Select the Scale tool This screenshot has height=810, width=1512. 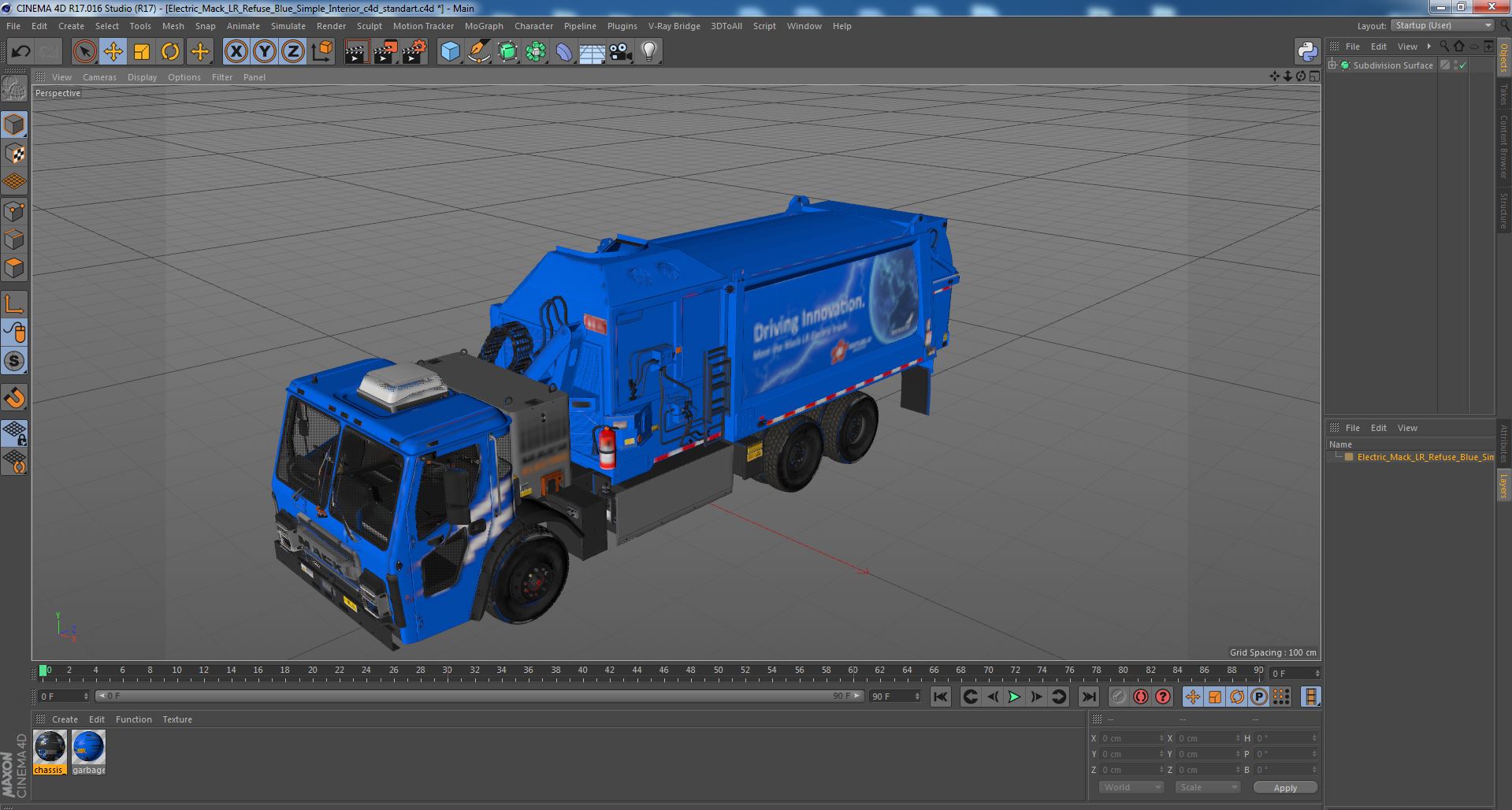click(142, 52)
